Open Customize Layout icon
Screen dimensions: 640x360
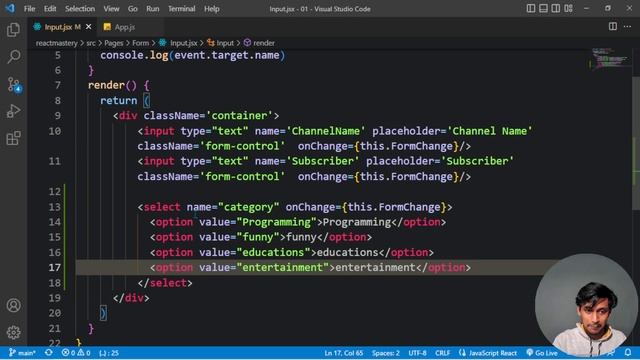(569, 8)
